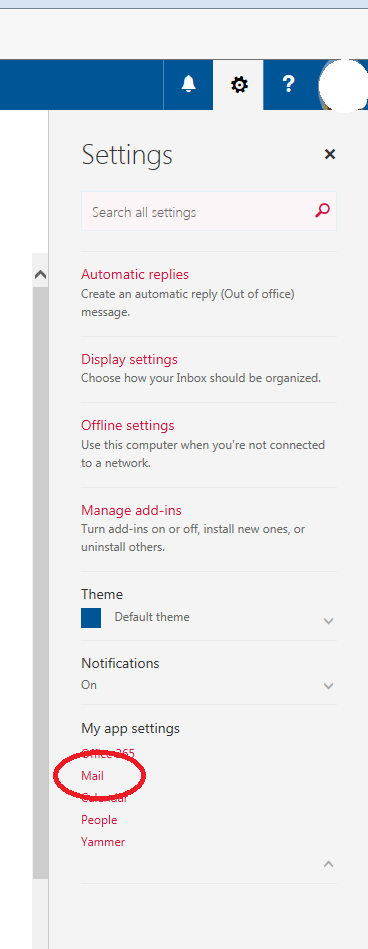Click the Search all settings field

tap(209, 211)
